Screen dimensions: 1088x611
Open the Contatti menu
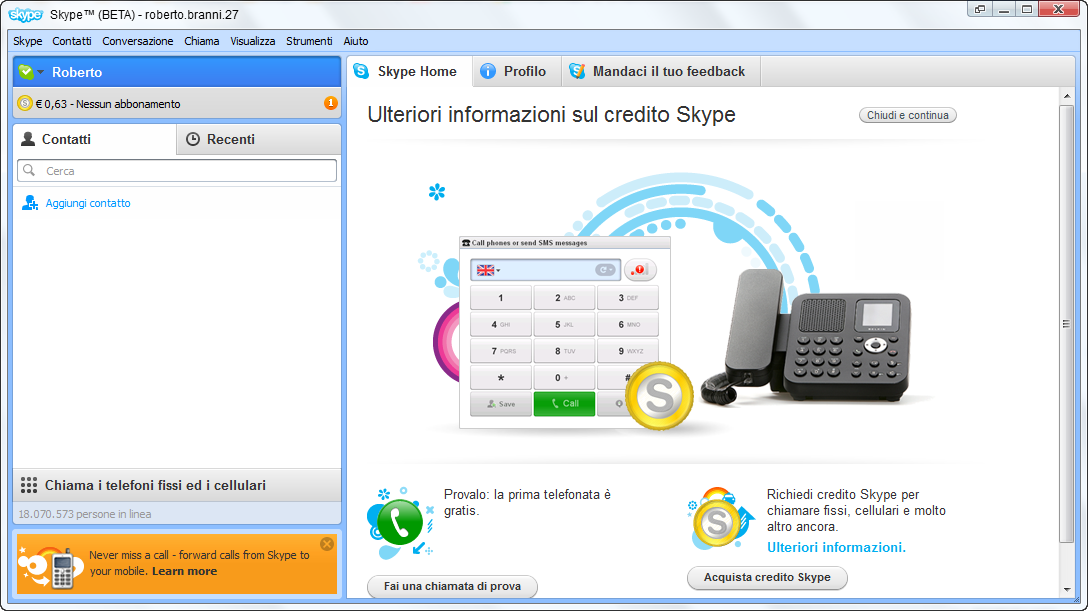click(72, 41)
